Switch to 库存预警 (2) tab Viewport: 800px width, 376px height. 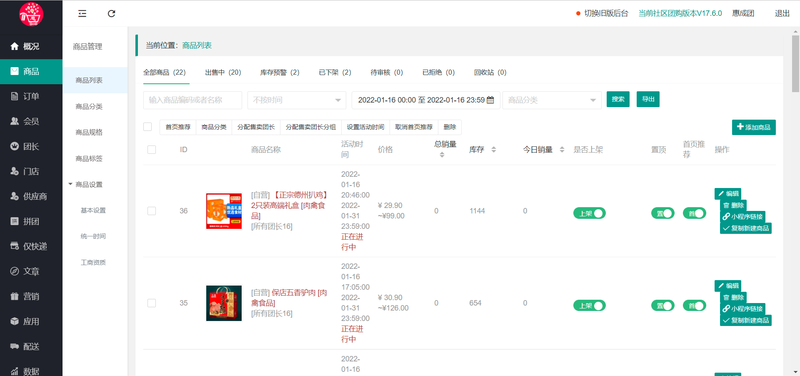(x=280, y=72)
